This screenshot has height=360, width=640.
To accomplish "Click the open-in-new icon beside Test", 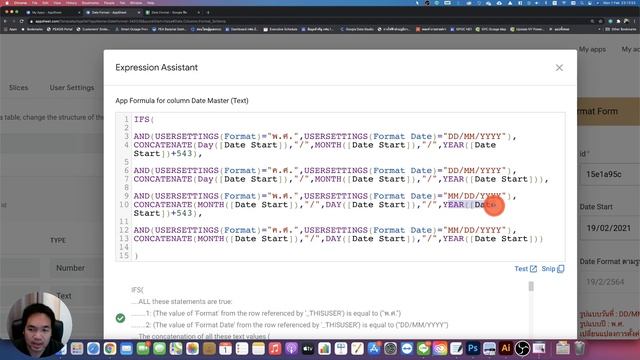I will tap(533, 269).
